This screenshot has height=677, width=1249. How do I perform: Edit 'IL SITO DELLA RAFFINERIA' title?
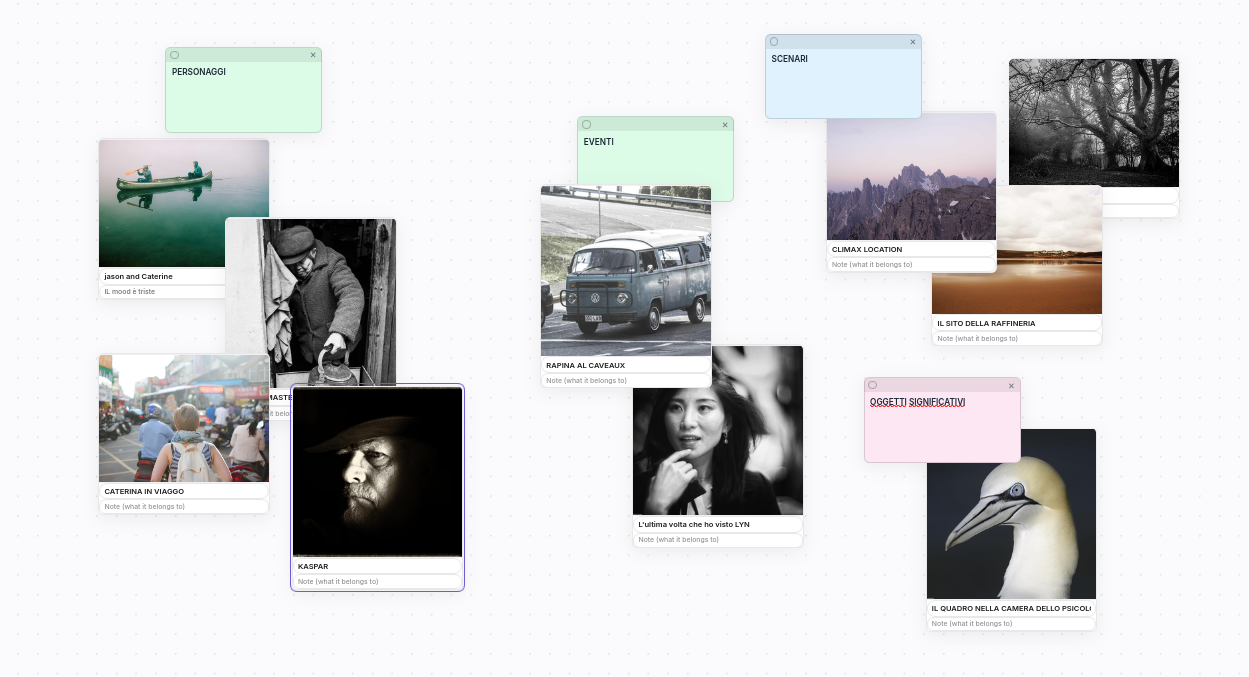(x=1017, y=324)
